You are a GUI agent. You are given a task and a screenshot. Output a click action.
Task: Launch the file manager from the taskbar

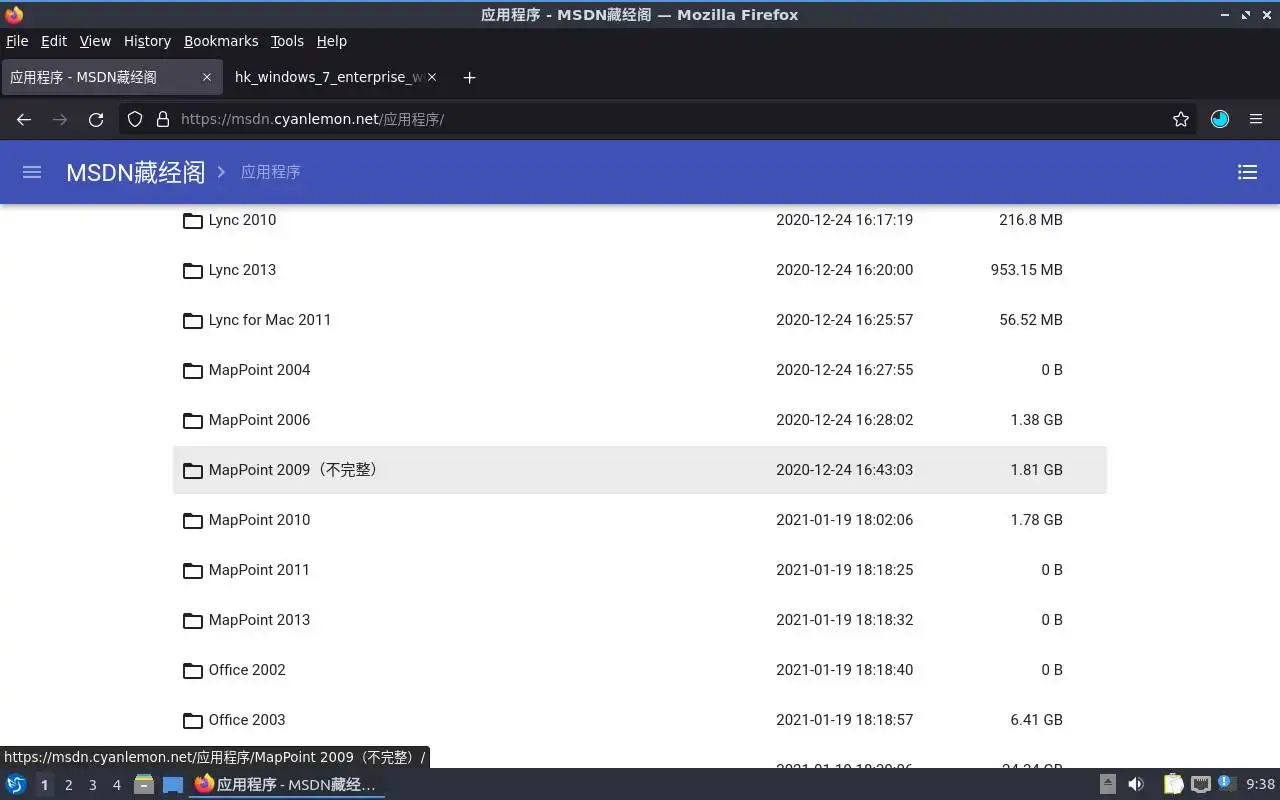point(144,784)
